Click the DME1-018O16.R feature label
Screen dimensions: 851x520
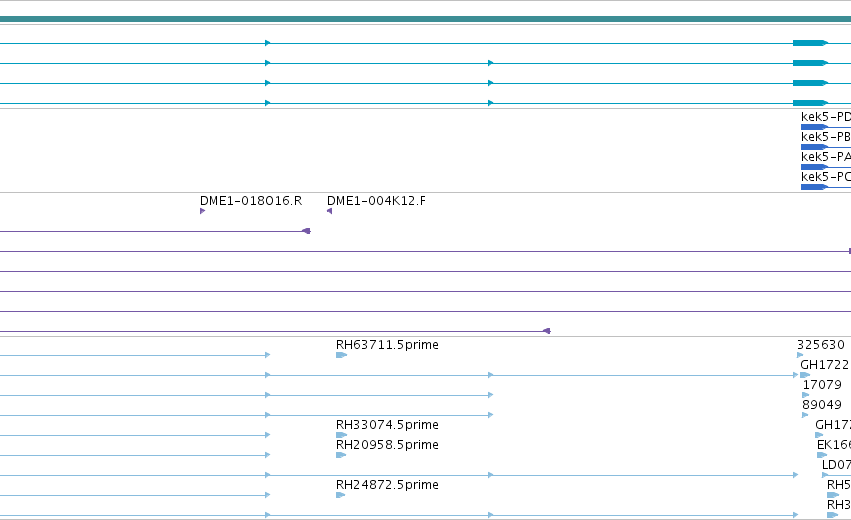pos(251,201)
